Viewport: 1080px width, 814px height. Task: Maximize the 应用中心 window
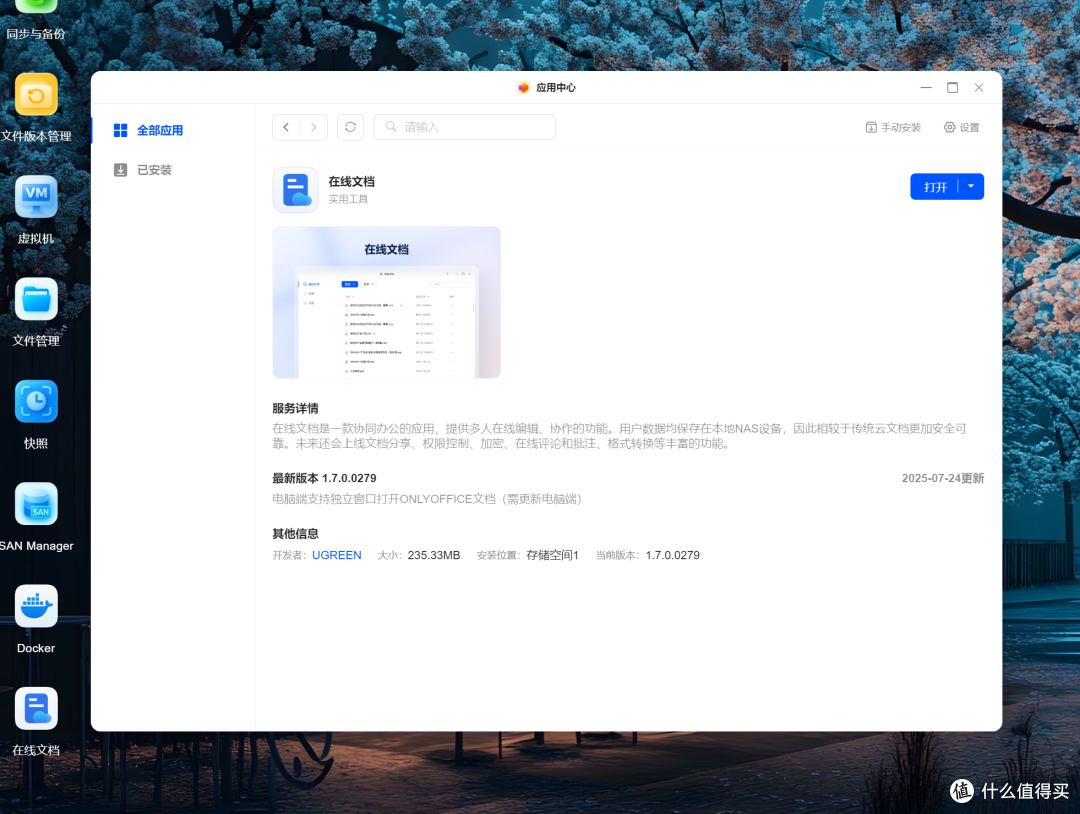pos(953,87)
